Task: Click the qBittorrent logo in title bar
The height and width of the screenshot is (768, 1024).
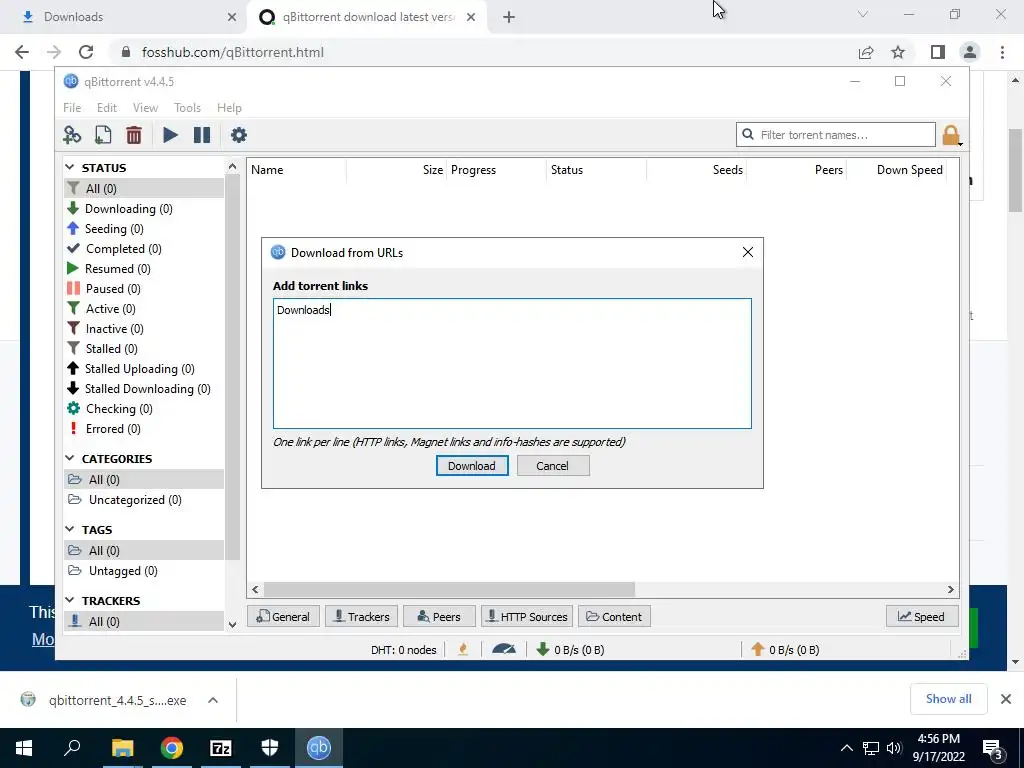Action: pyautogui.click(x=71, y=82)
